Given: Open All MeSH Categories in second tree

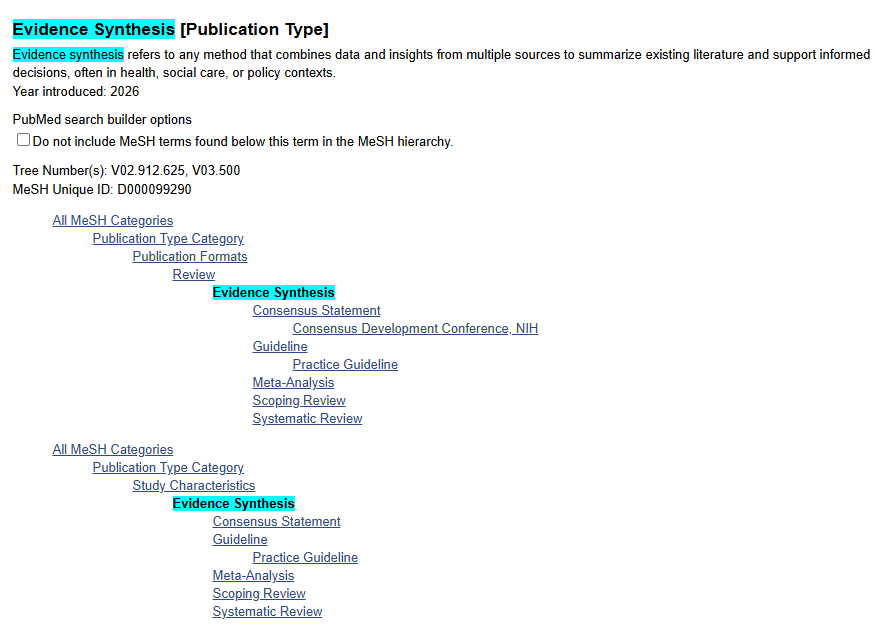Looking at the screenshot, I should click(x=113, y=449).
